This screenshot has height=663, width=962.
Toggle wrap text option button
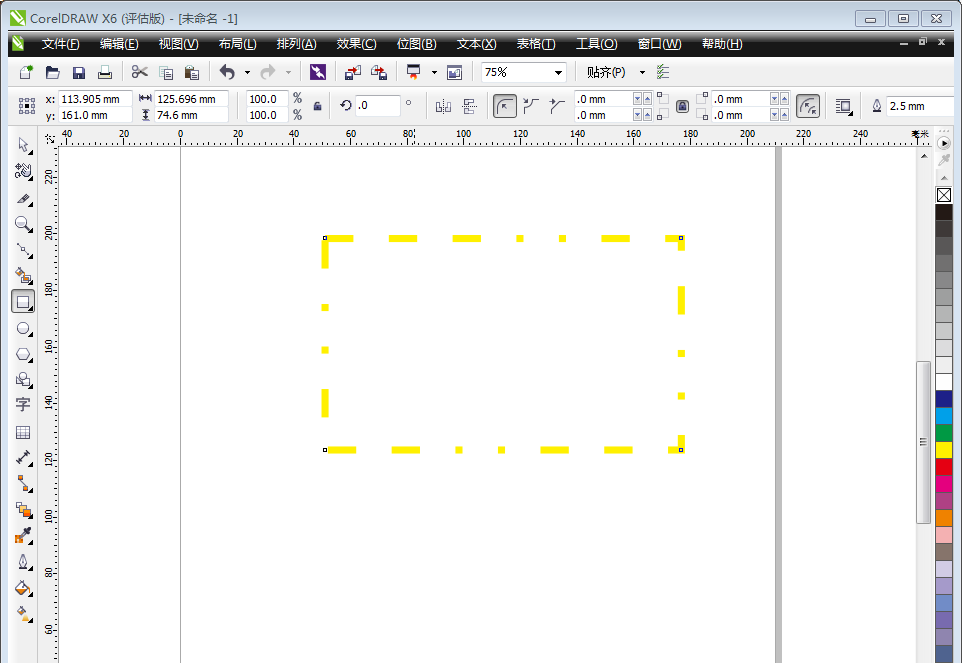pos(844,106)
